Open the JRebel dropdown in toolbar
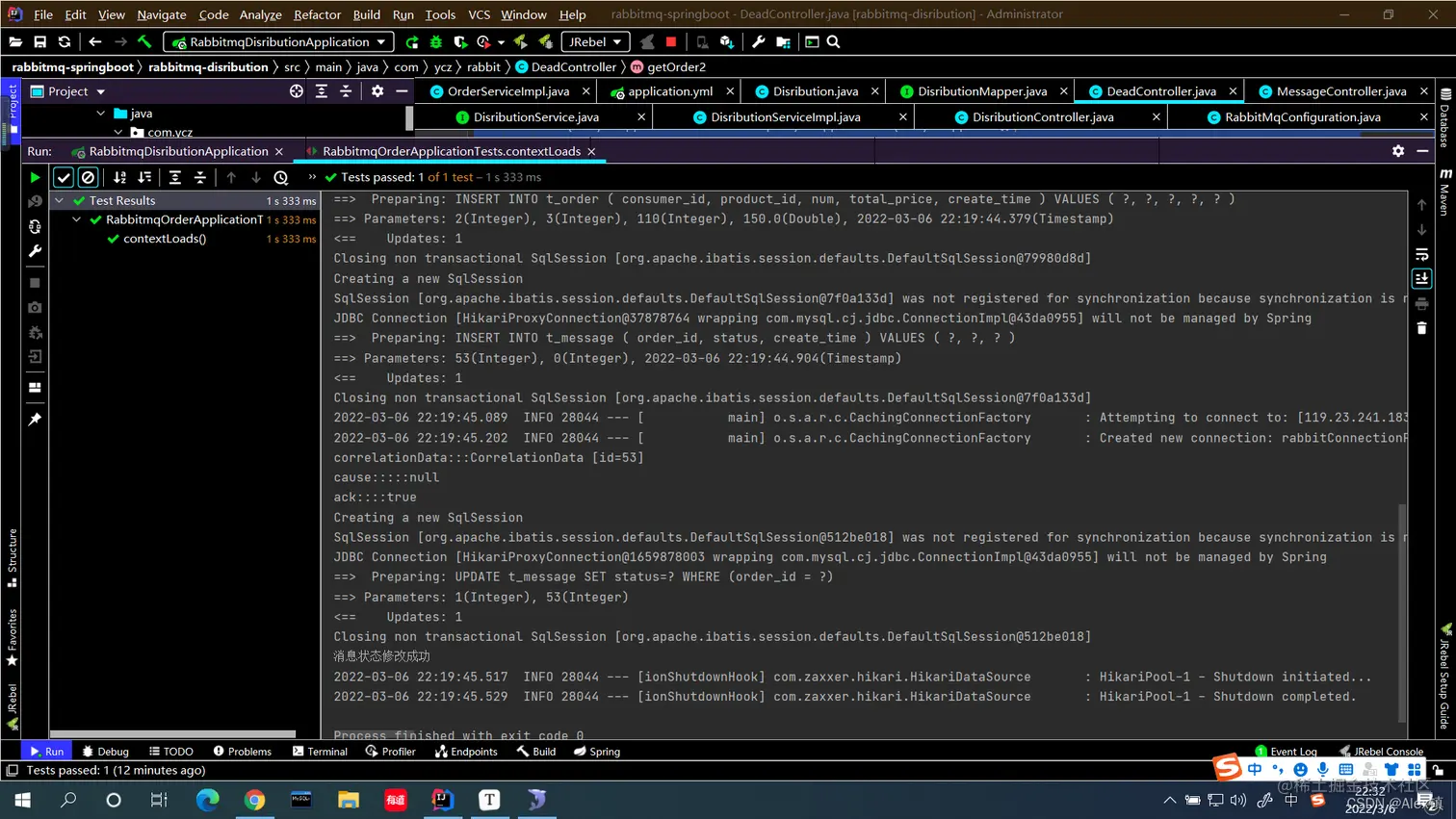The height and width of the screenshot is (819, 1456). tap(595, 41)
